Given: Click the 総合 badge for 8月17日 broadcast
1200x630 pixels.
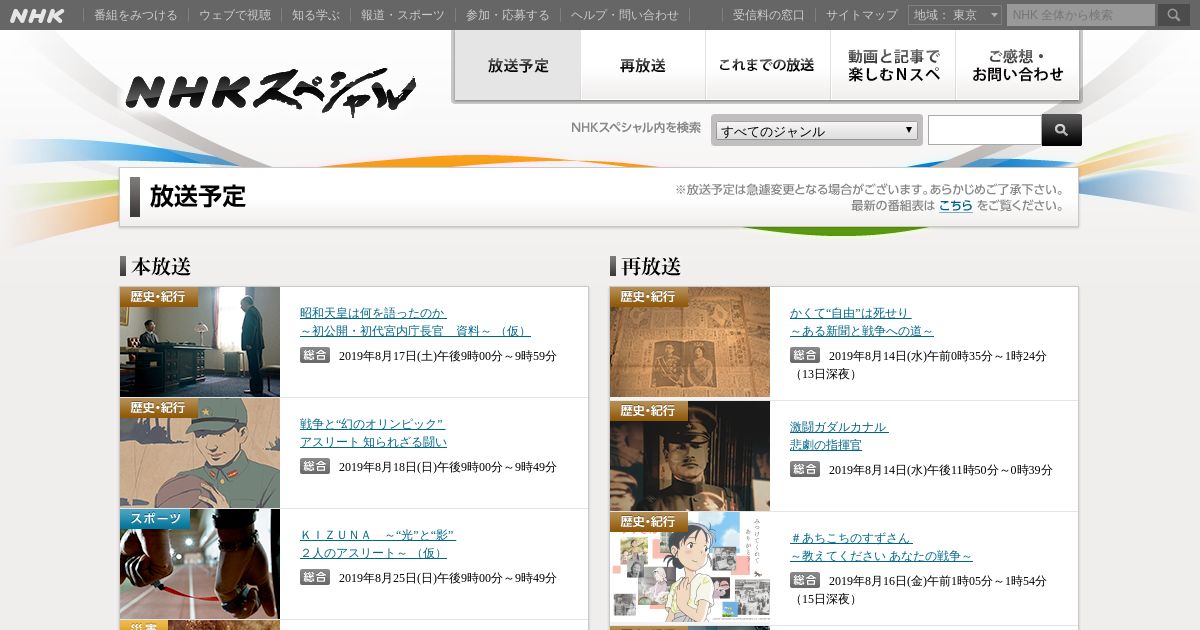Looking at the screenshot, I should coord(315,355).
